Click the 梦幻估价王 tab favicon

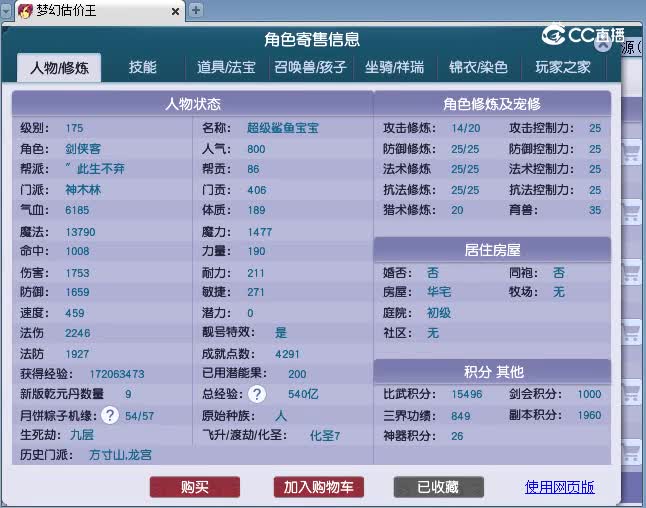click(x=25, y=11)
